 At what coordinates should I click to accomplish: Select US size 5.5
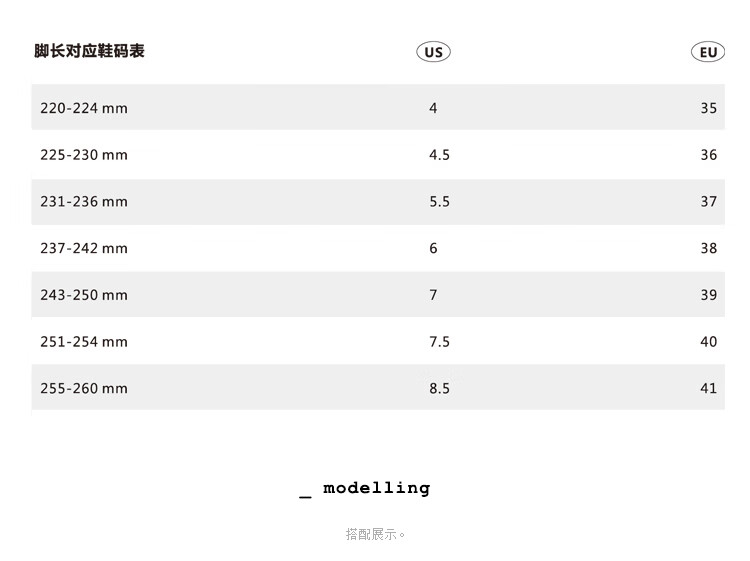tap(439, 202)
